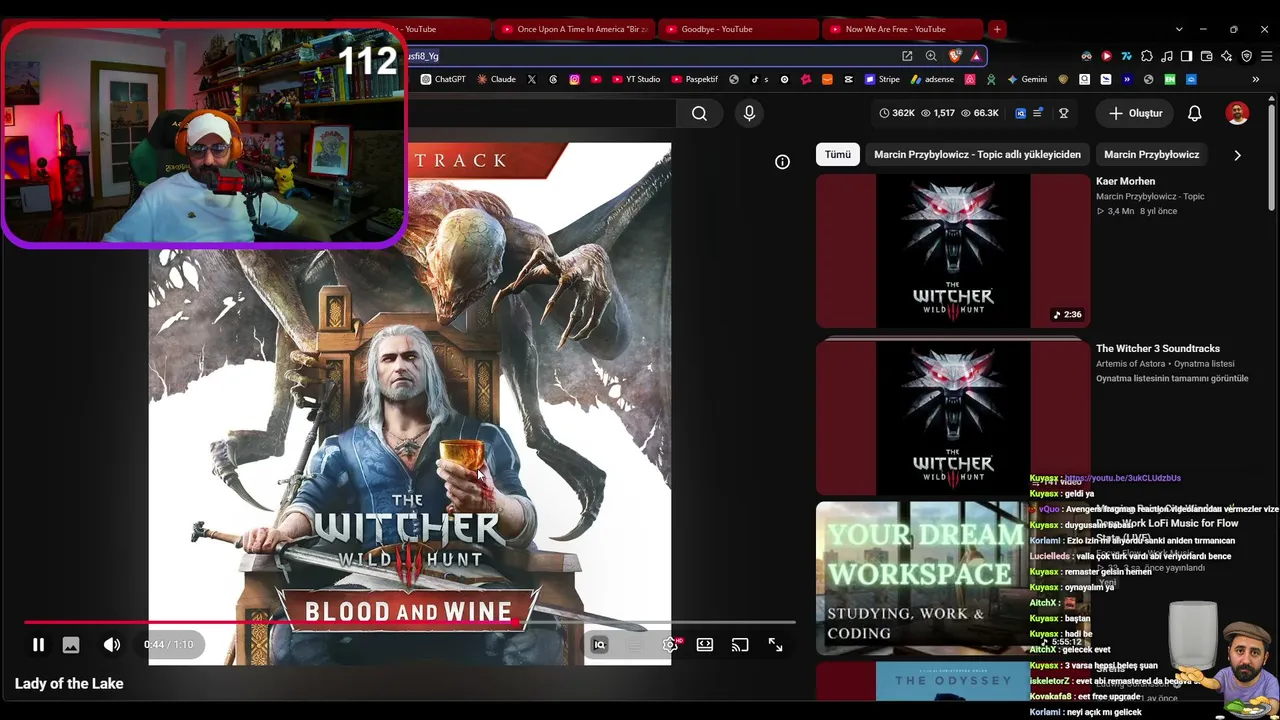Switch to the 'Goodbye - YouTube' tab

coord(737,29)
